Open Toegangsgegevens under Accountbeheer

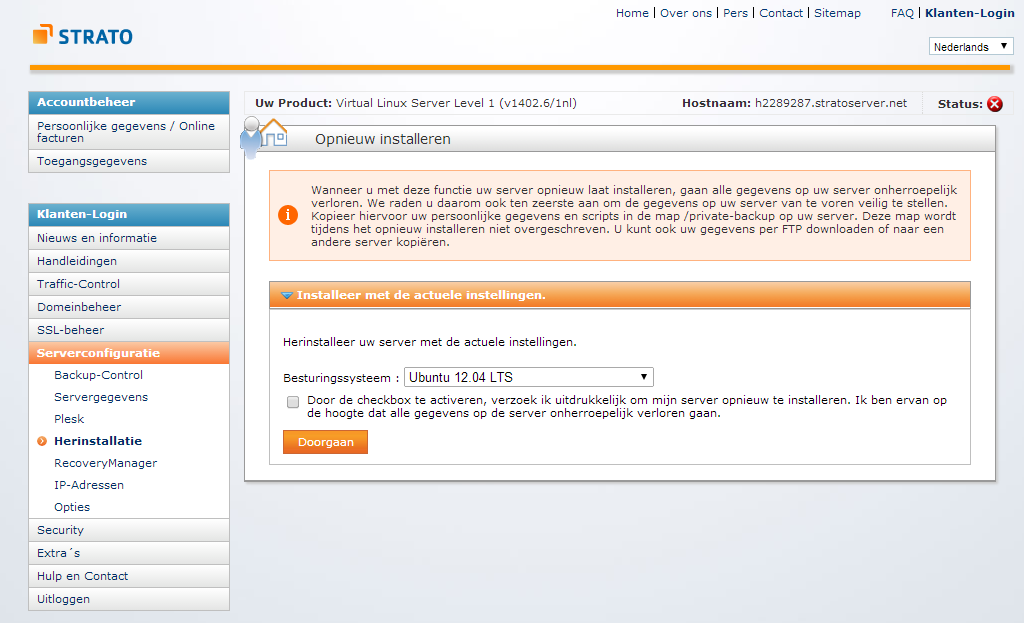[x=92, y=161]
